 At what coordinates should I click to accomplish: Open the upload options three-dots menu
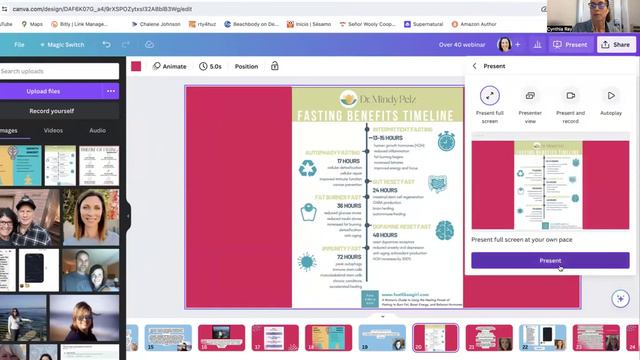pyautogui.click(x=111, y=91)
